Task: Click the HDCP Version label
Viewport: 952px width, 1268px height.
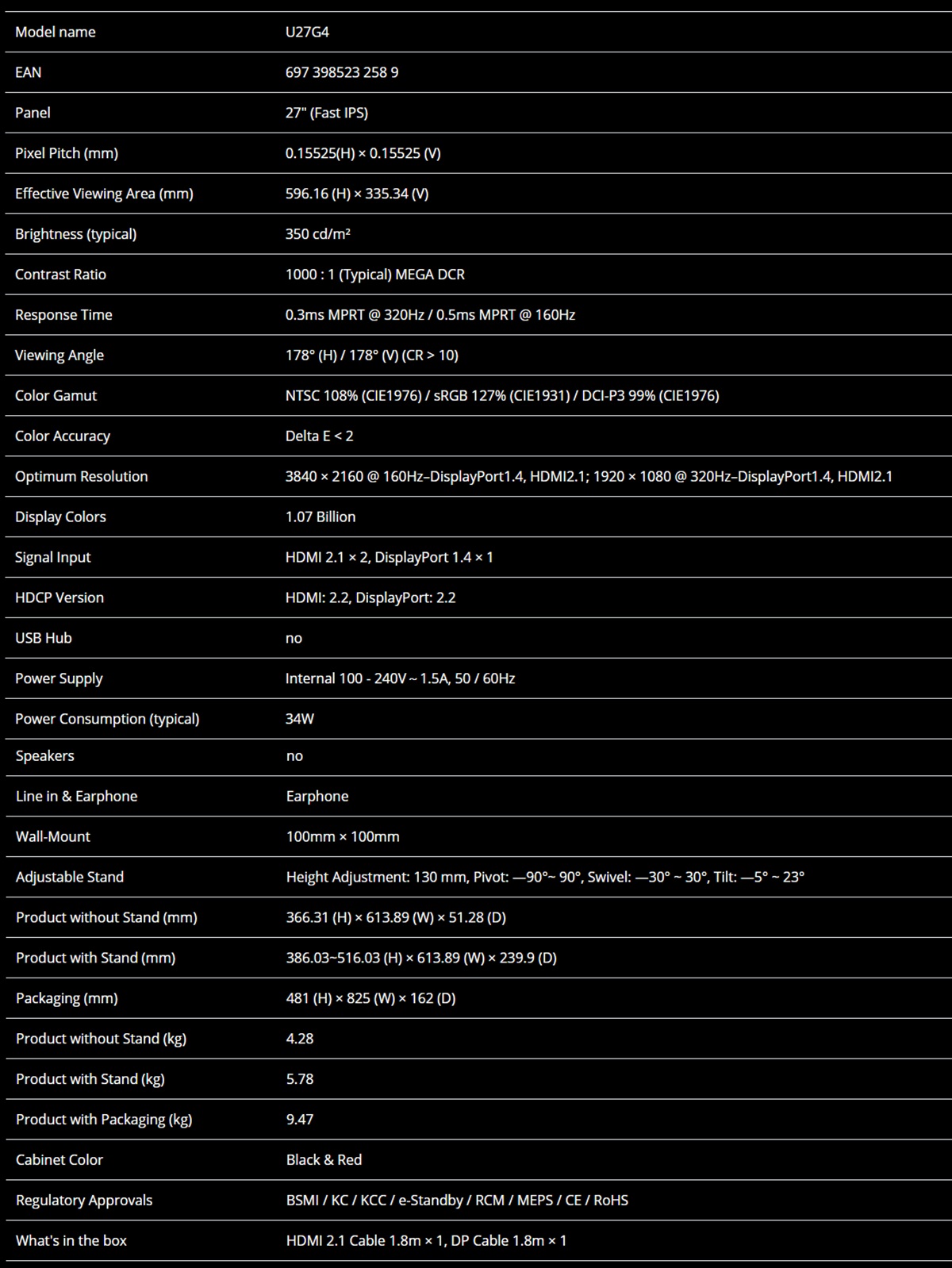Action: coord(59,598)
